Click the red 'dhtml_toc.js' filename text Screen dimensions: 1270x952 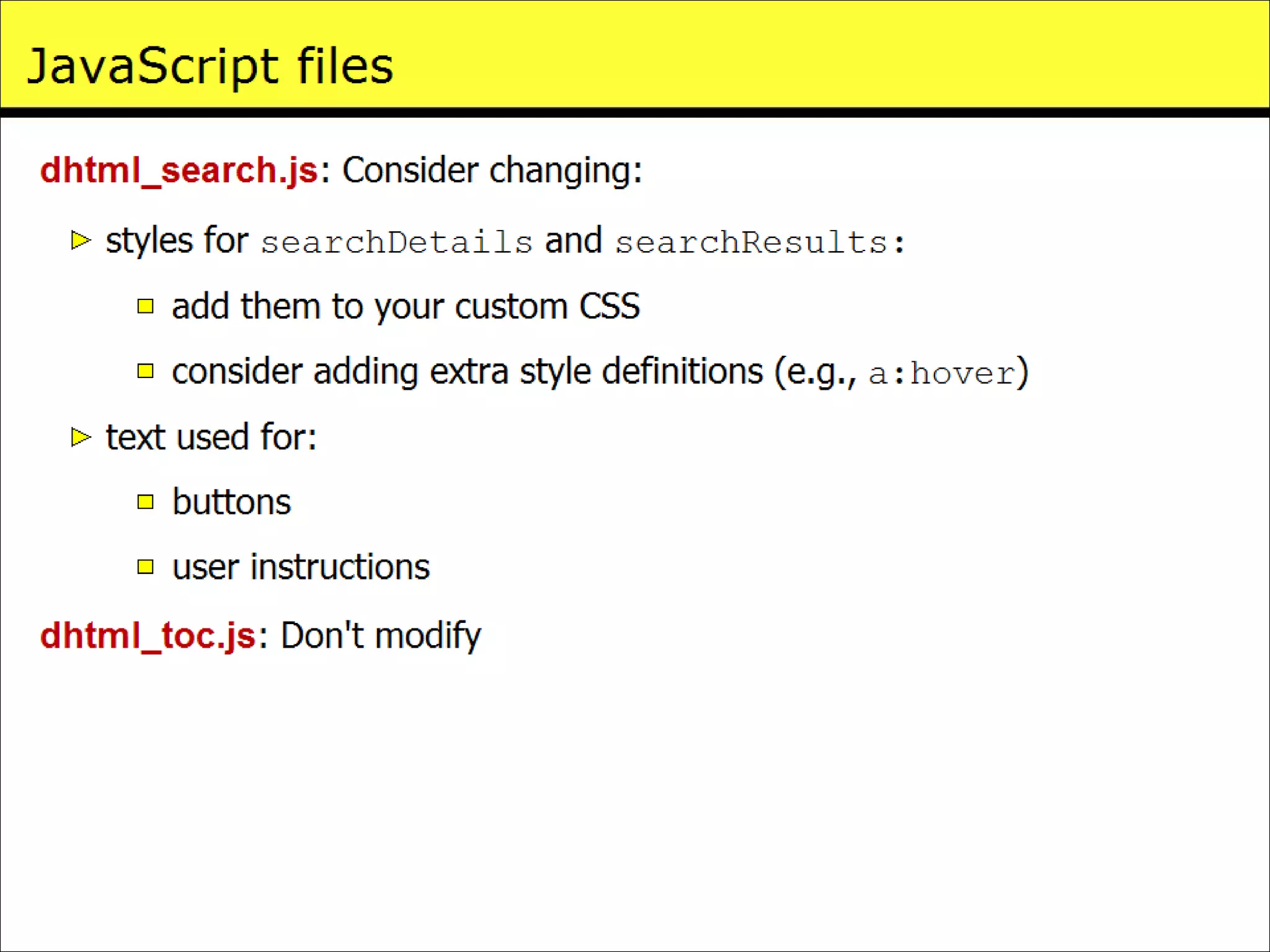148,636
